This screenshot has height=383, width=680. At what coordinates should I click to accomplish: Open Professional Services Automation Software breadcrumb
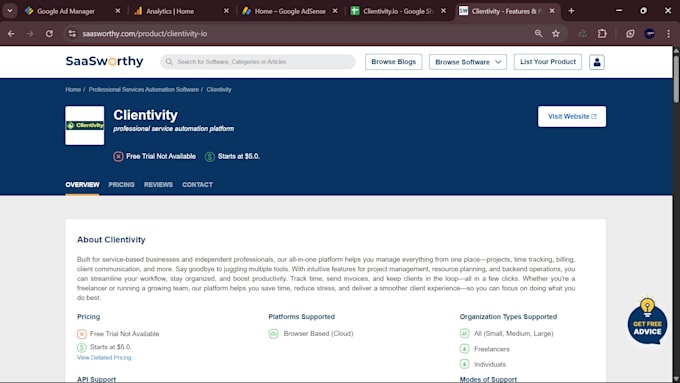[144, 89]
